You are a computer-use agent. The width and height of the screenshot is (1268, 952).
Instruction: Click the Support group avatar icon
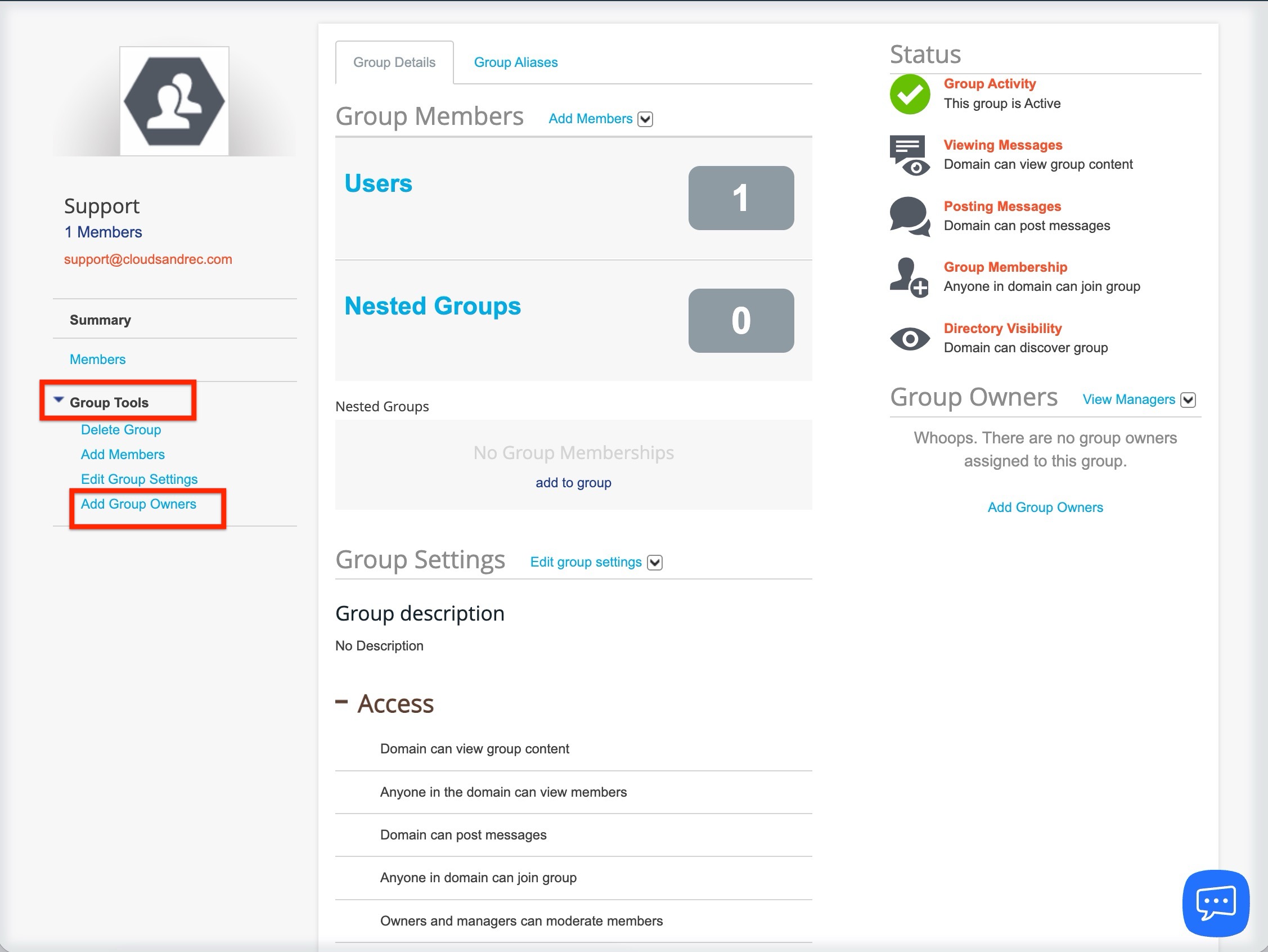[174, 101]
